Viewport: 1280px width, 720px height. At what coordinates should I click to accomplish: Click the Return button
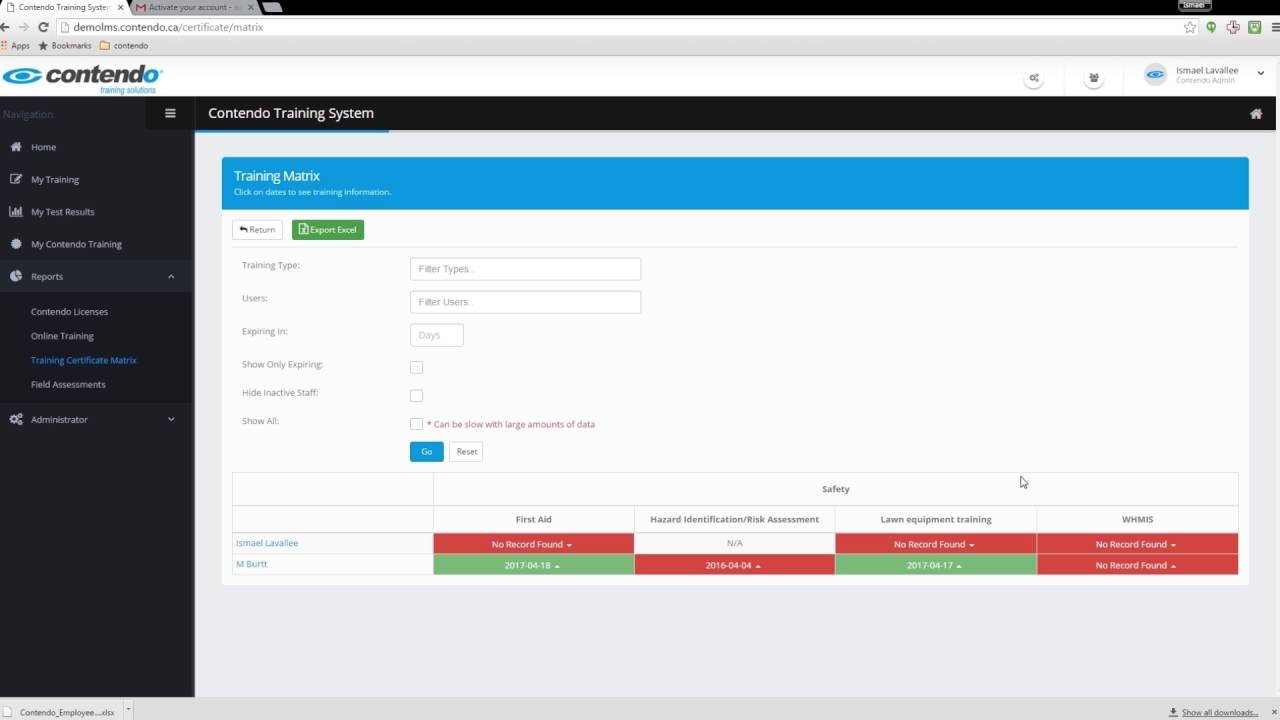click(x=257, y=230)
